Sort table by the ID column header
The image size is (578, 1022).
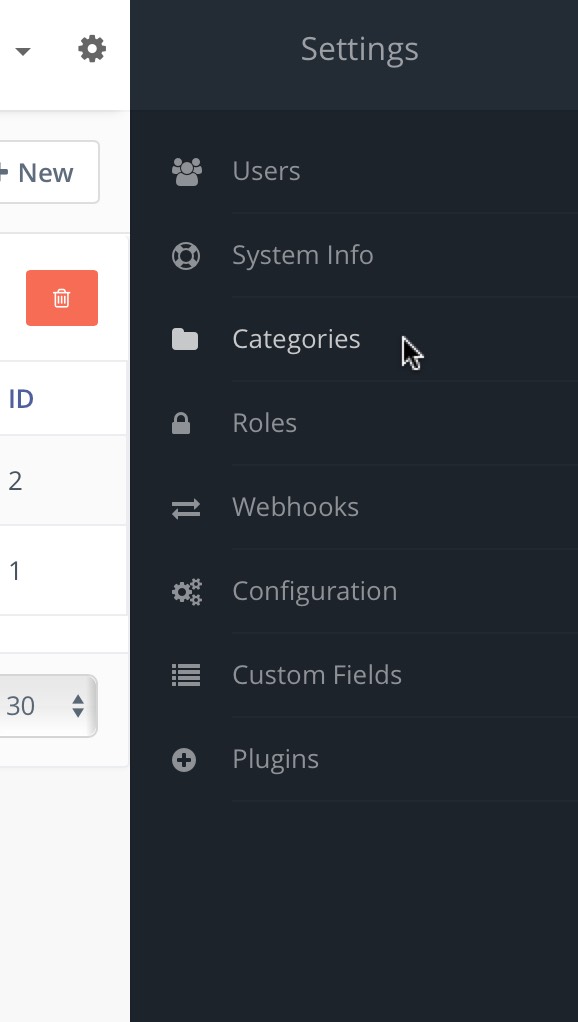coord(21,399)
